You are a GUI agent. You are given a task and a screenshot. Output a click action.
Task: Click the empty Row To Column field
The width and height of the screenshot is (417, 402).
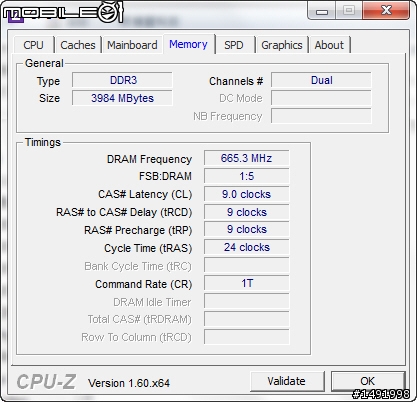(x=247, y=337)
